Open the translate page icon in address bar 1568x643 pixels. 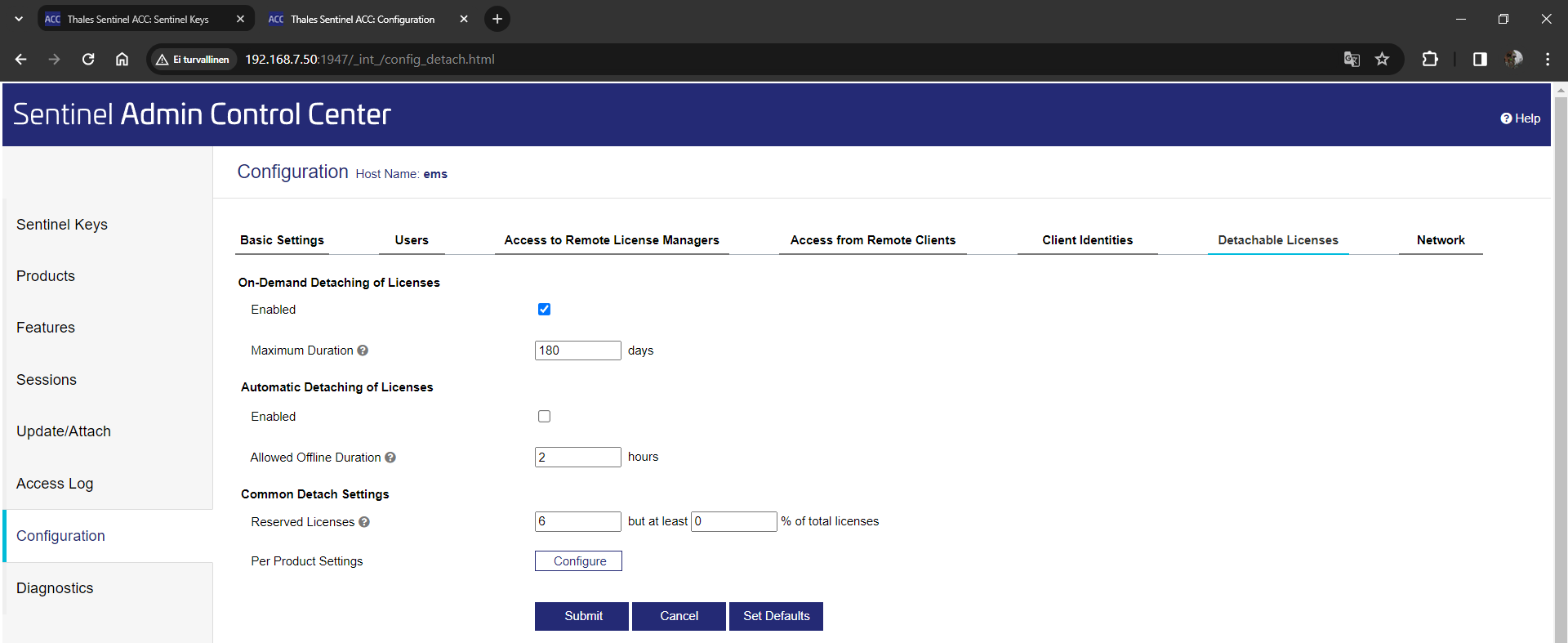1352,59
